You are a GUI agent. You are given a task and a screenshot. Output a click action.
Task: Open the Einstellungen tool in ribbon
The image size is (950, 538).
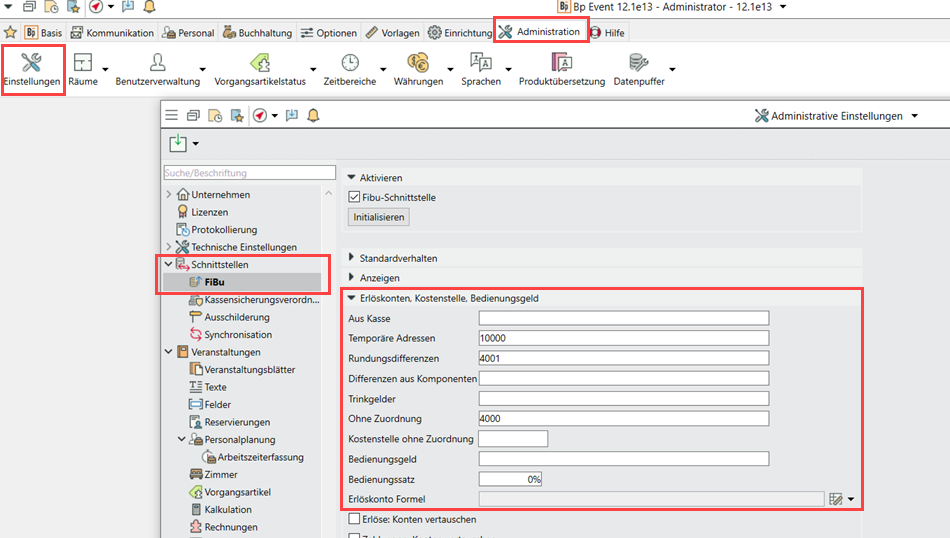[31, 64]
